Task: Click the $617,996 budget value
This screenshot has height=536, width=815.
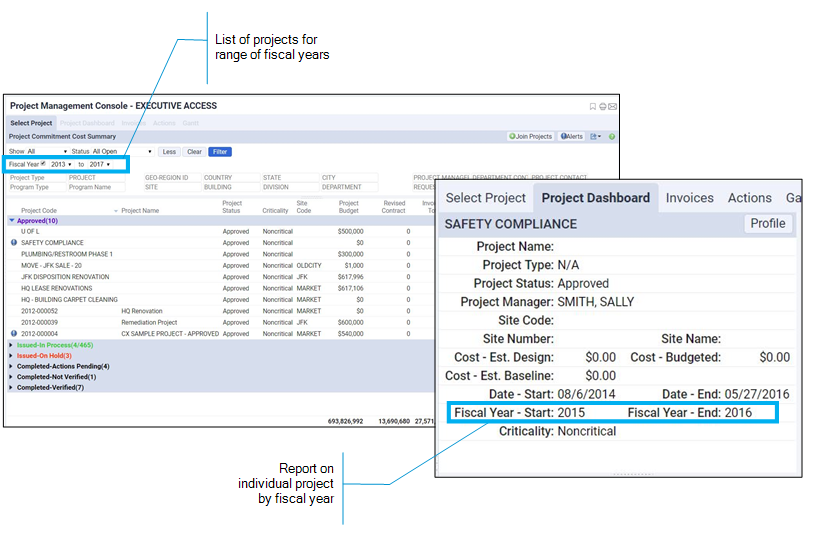Action: click(x=350, y=277)
